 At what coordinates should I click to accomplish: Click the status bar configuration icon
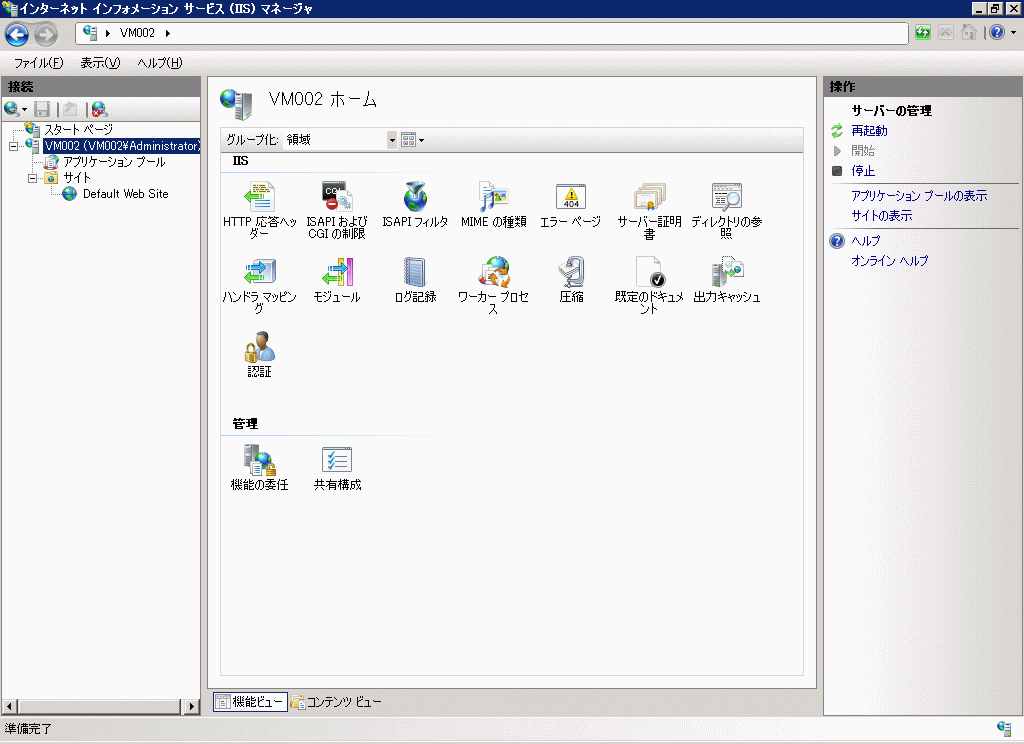(x=1004, y=728)
